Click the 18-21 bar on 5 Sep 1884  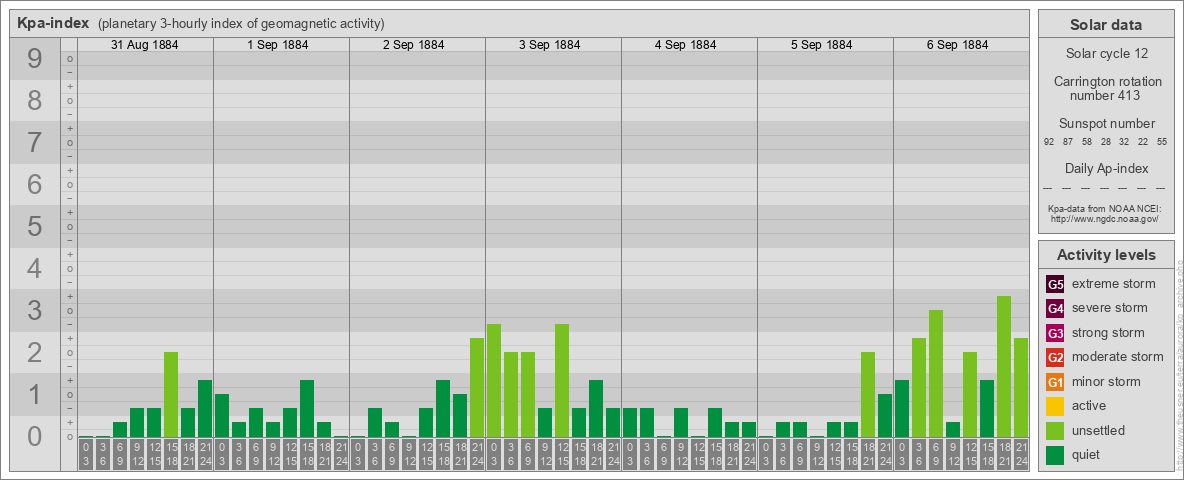coord(868,395)
